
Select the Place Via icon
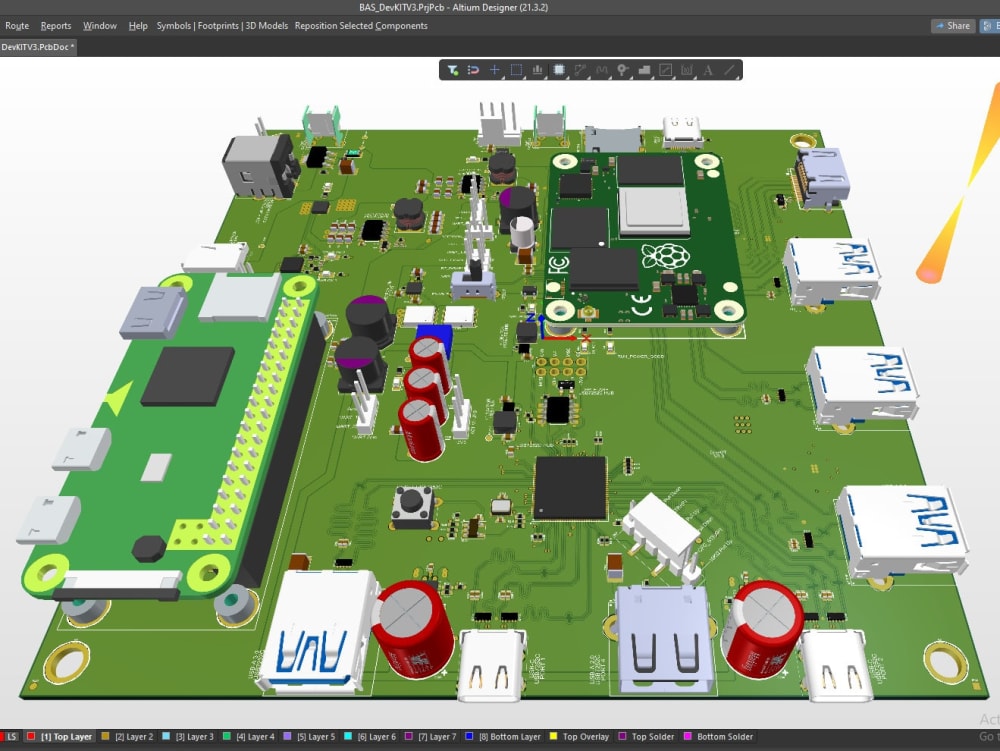[x=622, y=70]
